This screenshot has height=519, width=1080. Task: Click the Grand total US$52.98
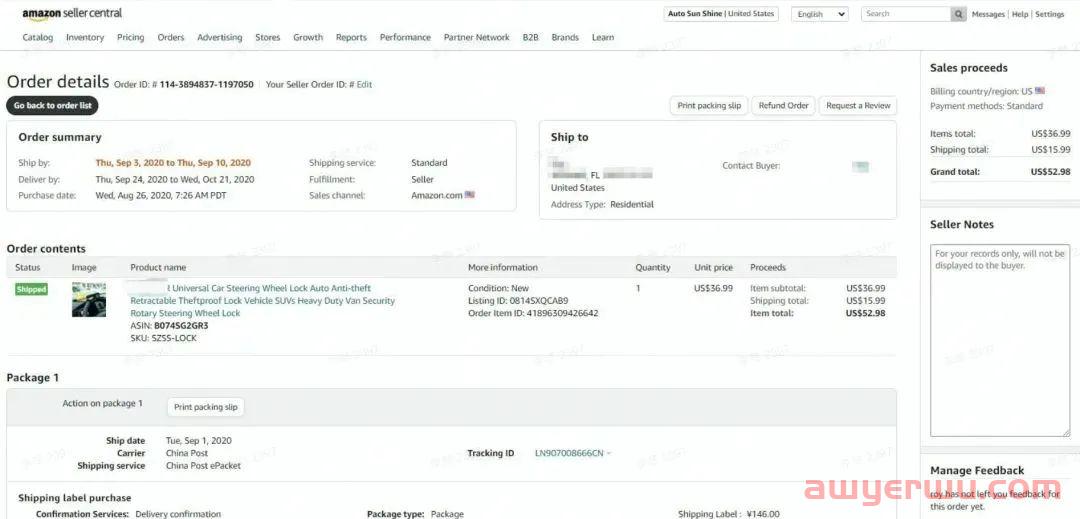click(x=1050, y=172)
